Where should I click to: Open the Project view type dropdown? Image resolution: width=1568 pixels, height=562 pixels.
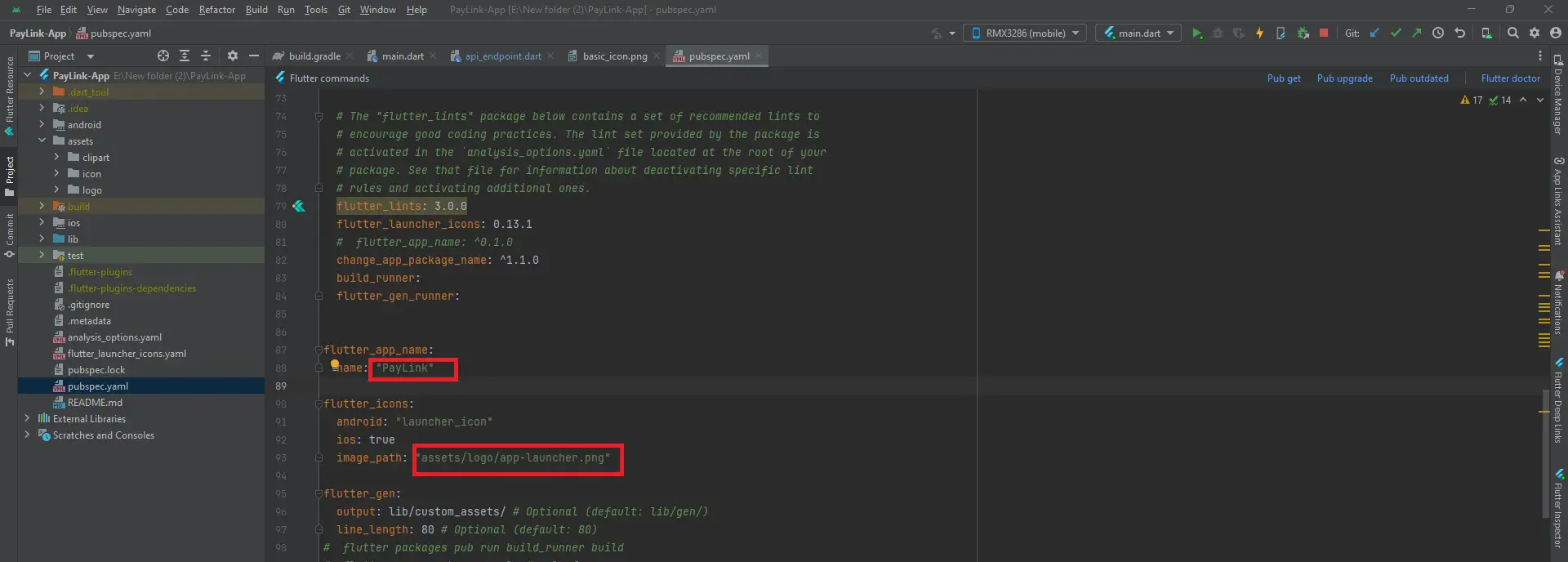[62, 56]
